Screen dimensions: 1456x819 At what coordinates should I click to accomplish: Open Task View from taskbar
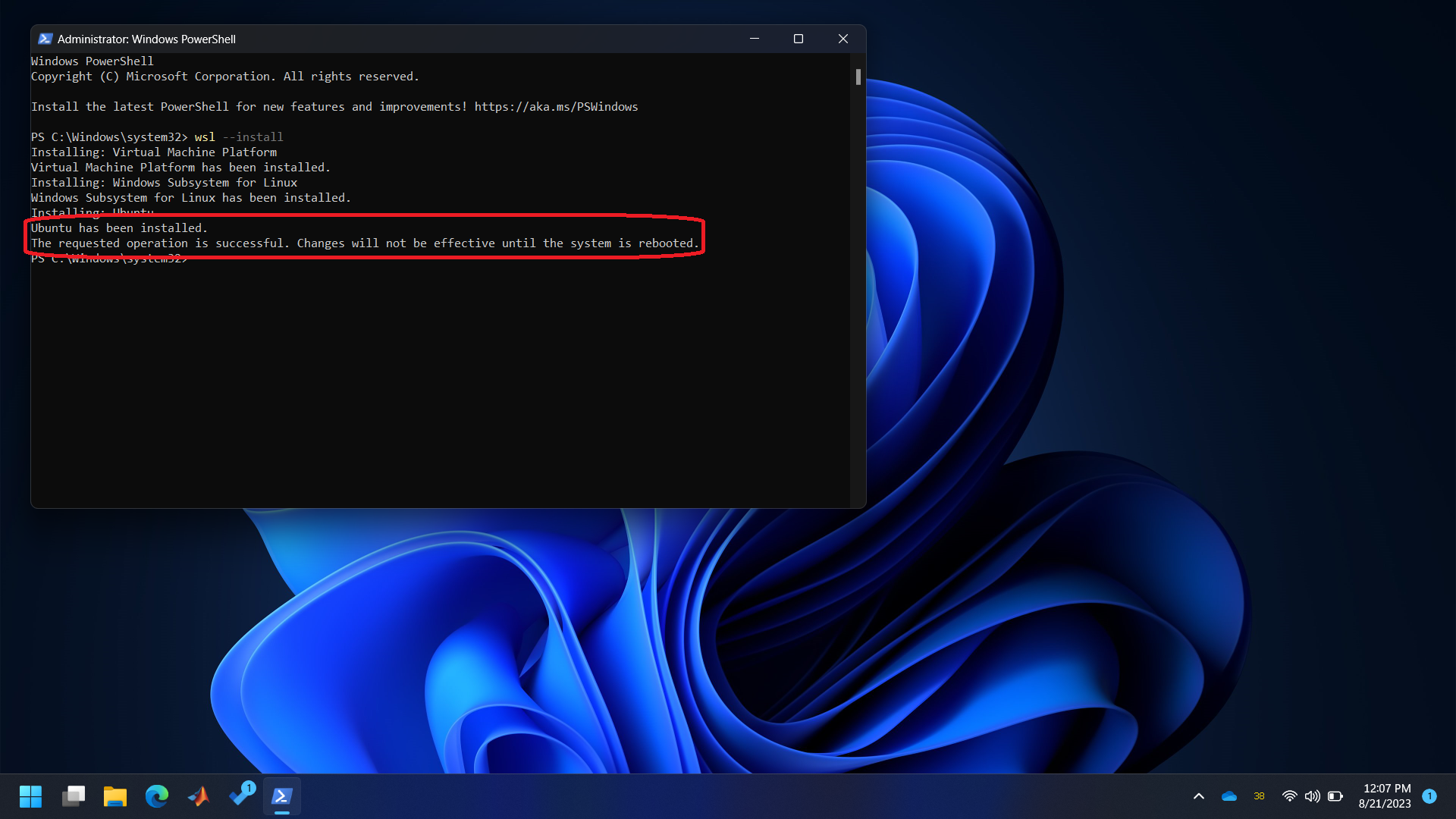74,796
